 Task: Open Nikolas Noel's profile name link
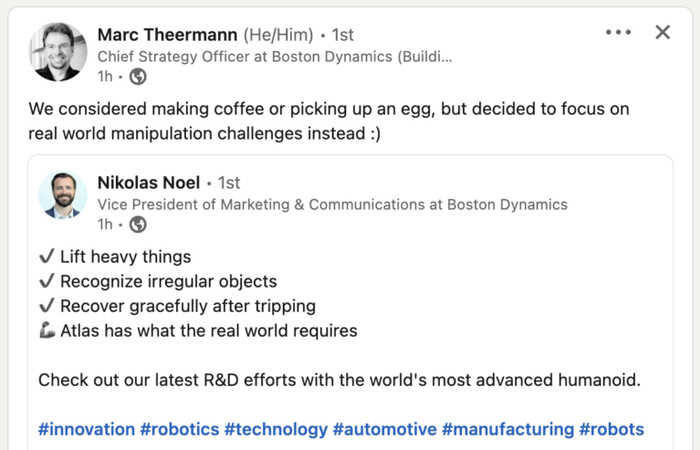click(x=148, y=183)
